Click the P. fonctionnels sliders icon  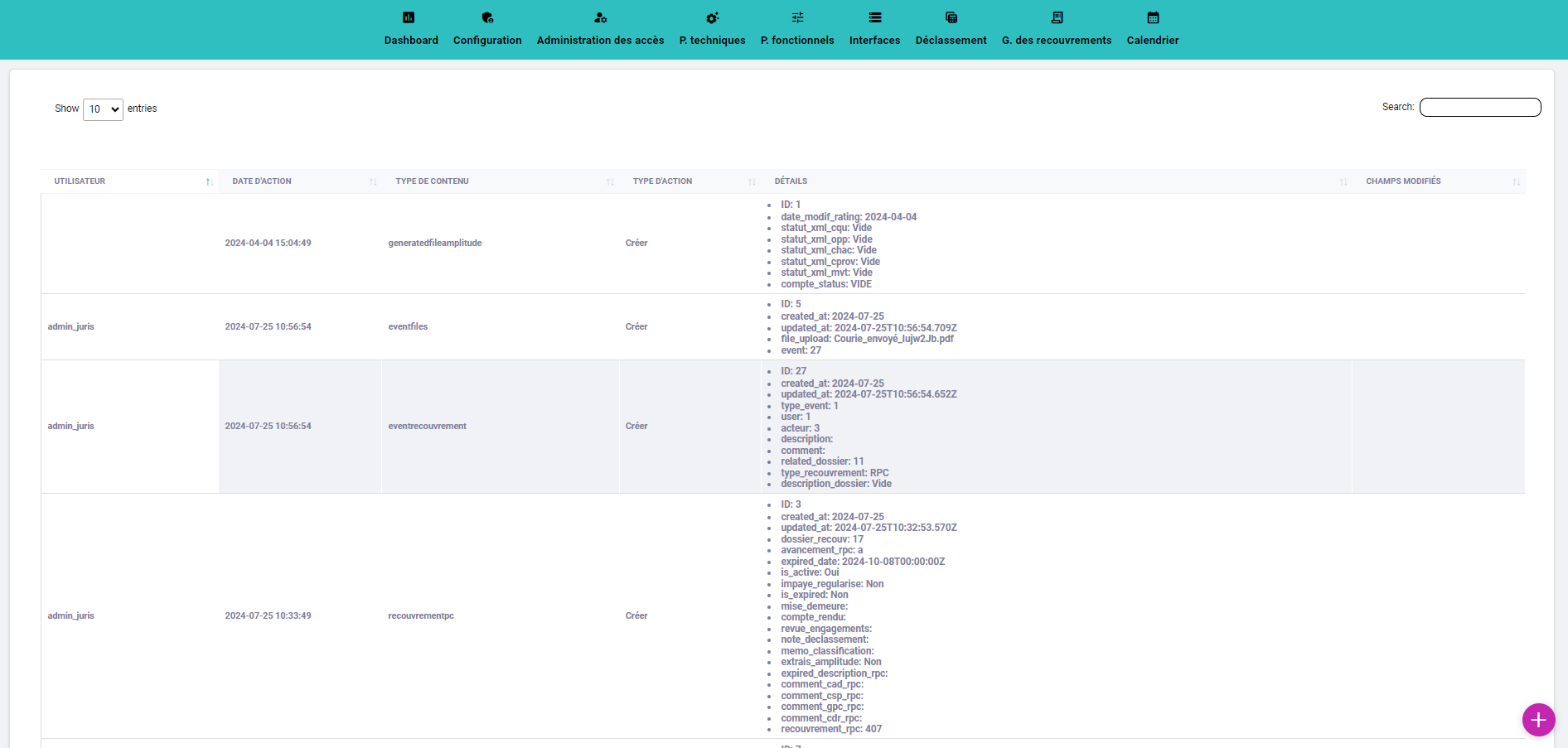[797, 17]
